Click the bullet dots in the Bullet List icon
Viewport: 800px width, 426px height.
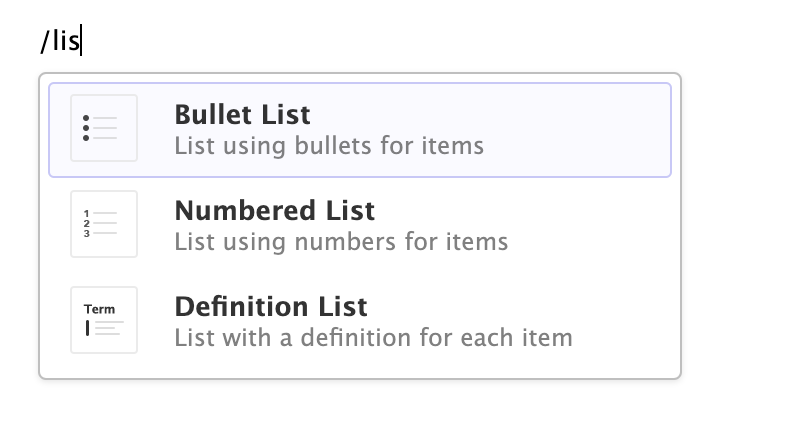pos(86,128)
